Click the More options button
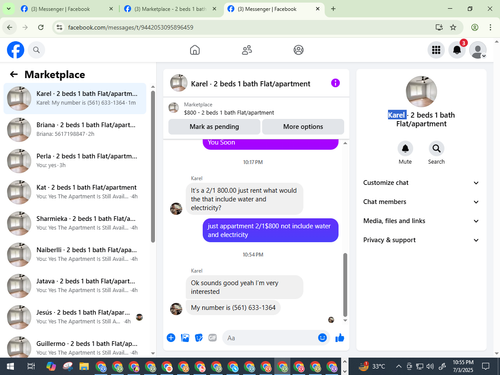The width and height of the screenshot is (500, 375). coord(303,127)
